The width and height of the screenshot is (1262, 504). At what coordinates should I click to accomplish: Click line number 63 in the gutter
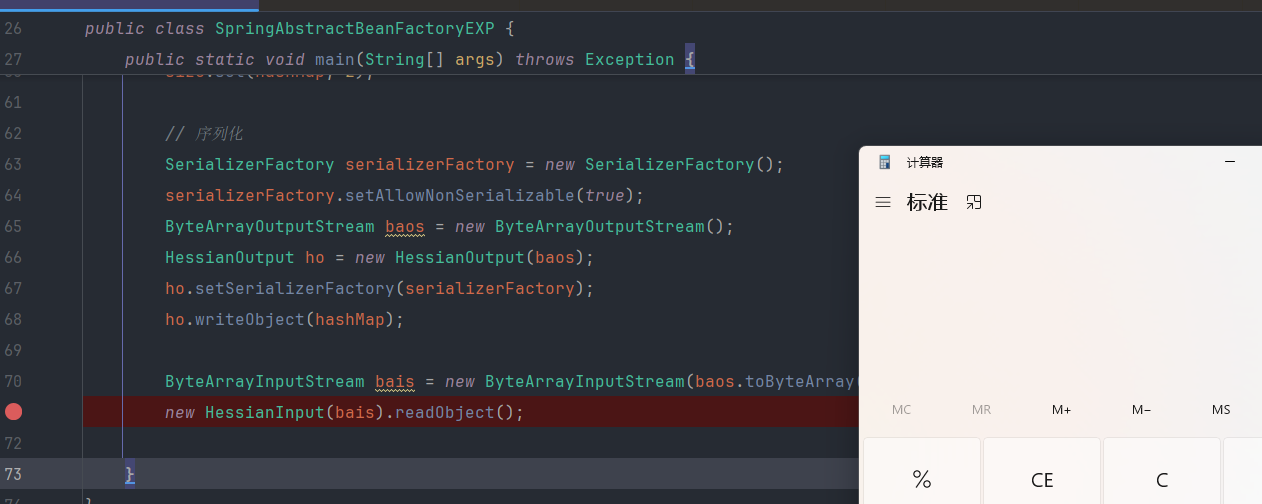point(13,164)
